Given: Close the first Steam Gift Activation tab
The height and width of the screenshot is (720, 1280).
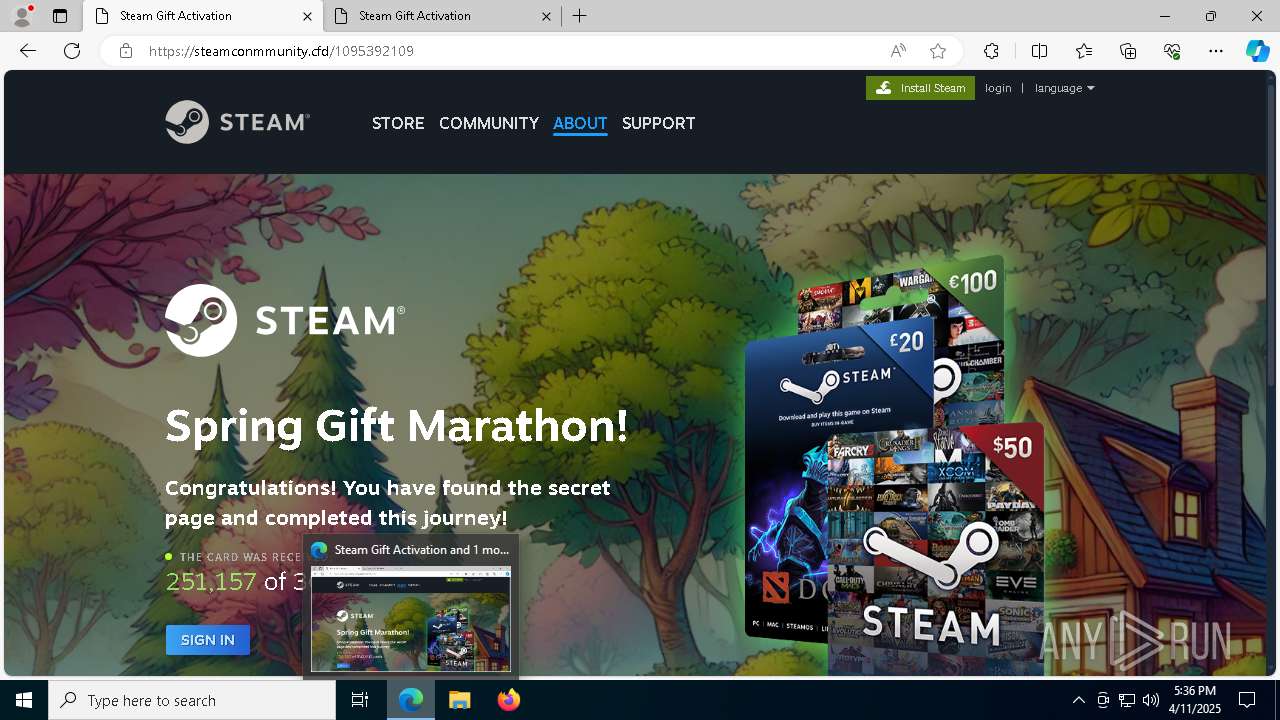Looking at the screenshot, I should pyautogui.click(x=307, y=16).
